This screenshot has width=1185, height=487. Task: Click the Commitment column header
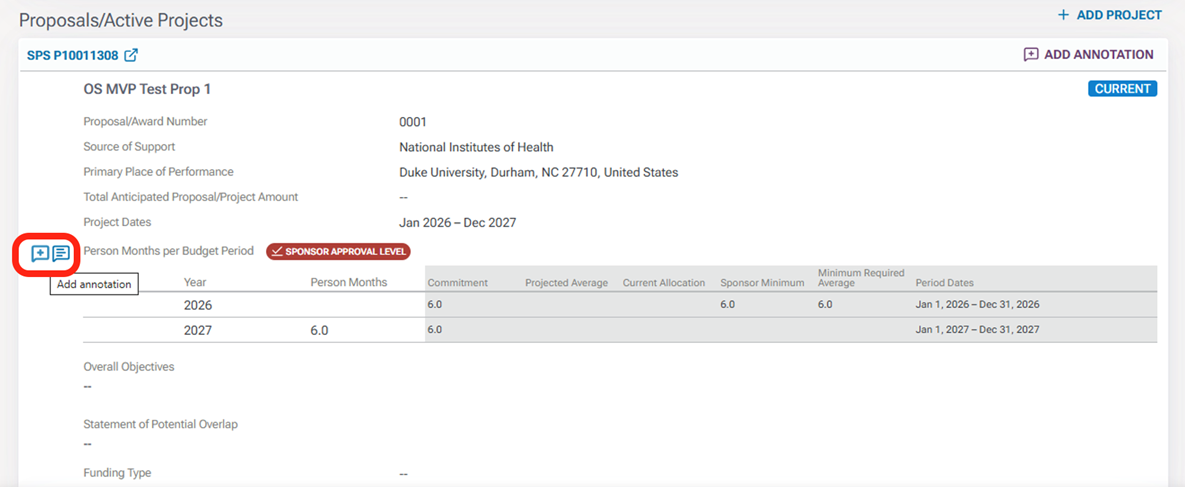tap(457, 283)
